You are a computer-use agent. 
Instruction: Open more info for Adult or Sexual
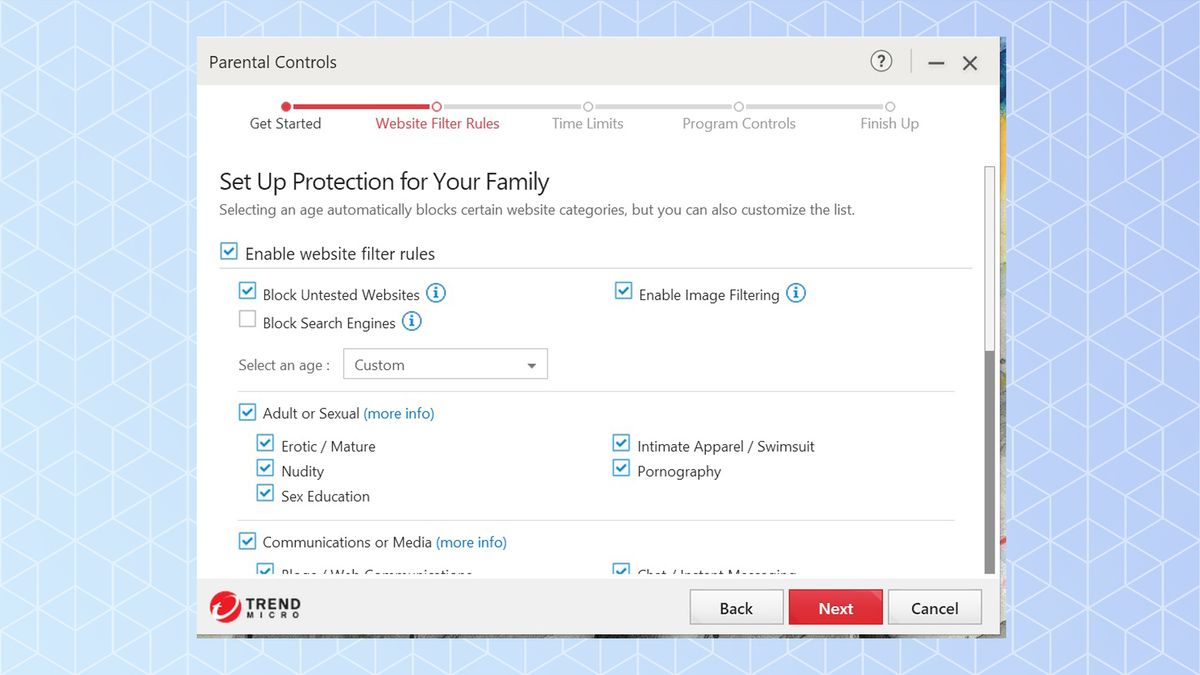(x=399, y=413)
